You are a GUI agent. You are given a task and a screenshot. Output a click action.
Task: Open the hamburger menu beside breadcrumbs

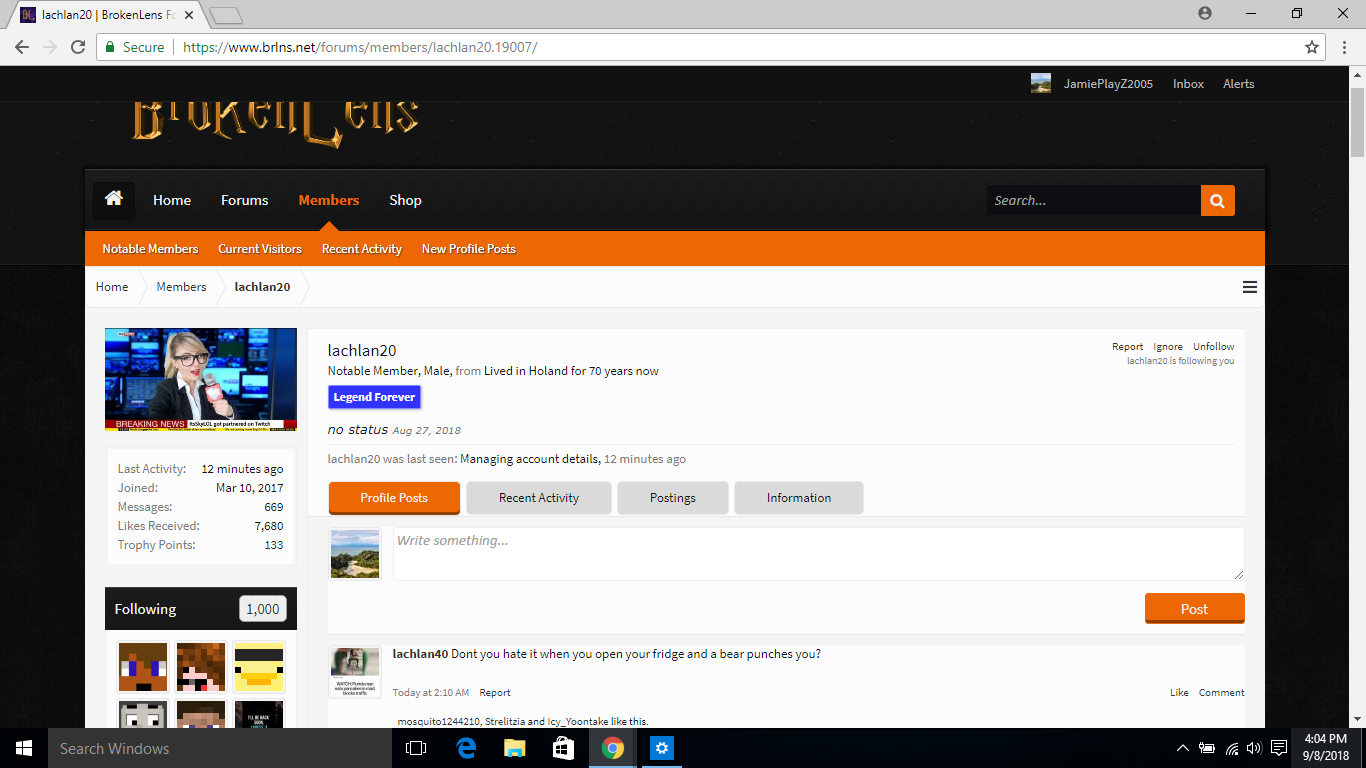(x=1249, y=287)
